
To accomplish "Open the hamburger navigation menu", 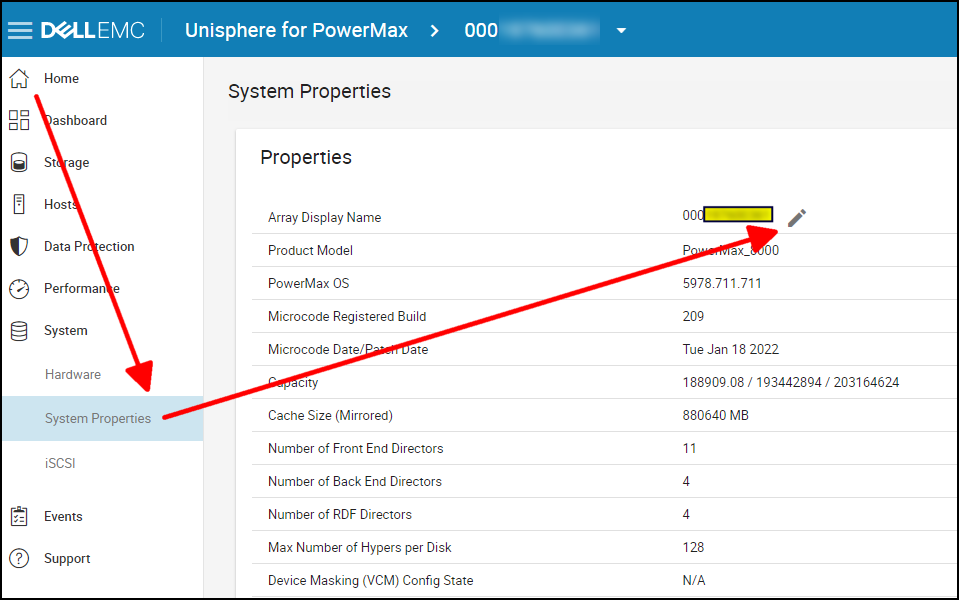I will tap(19, 29).
